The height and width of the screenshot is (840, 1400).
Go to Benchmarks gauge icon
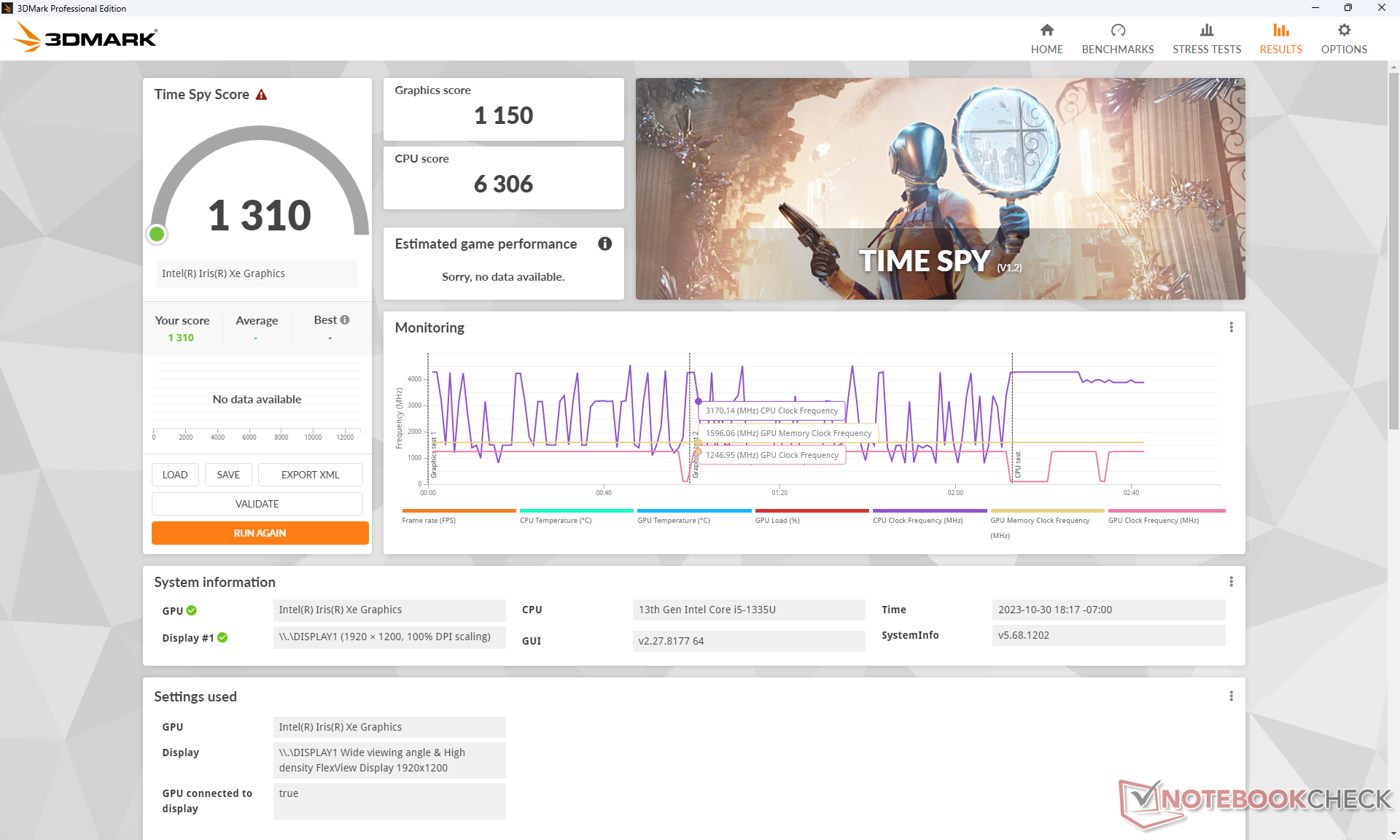pos(1117,30)
